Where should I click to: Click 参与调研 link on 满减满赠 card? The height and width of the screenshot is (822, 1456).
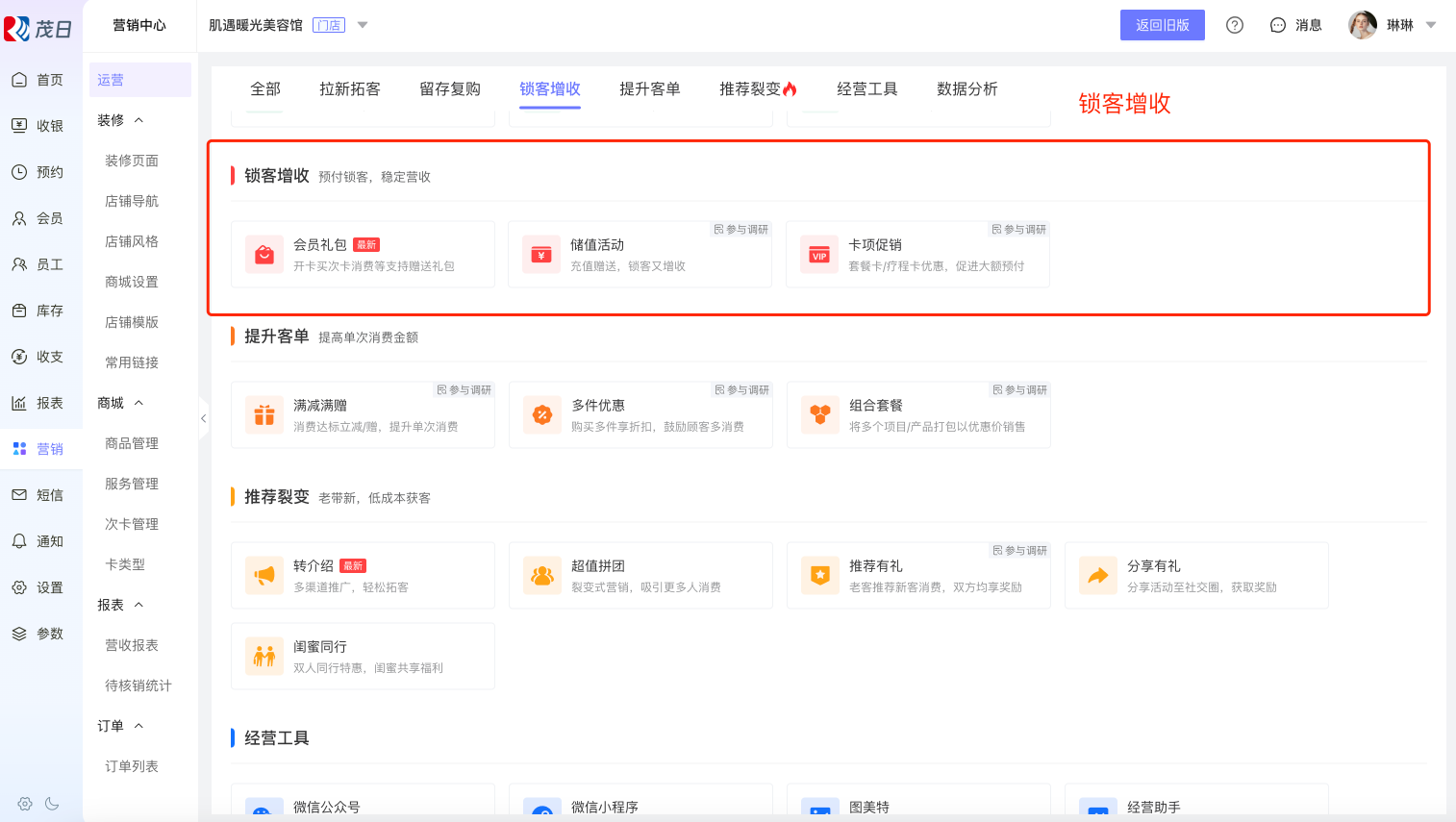click(464, 390)
